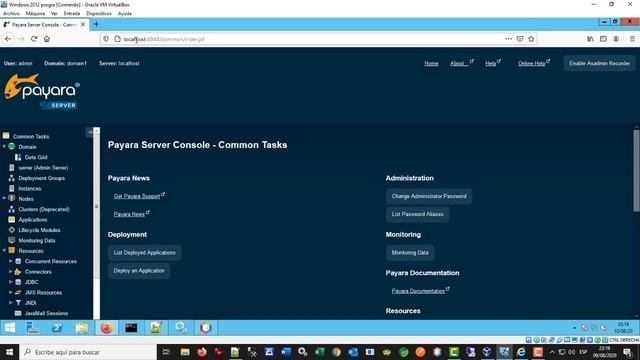Open VirtualBox Ver menu
The width and height of the screenshot is (640, 360).
click(x=54, y=13)
